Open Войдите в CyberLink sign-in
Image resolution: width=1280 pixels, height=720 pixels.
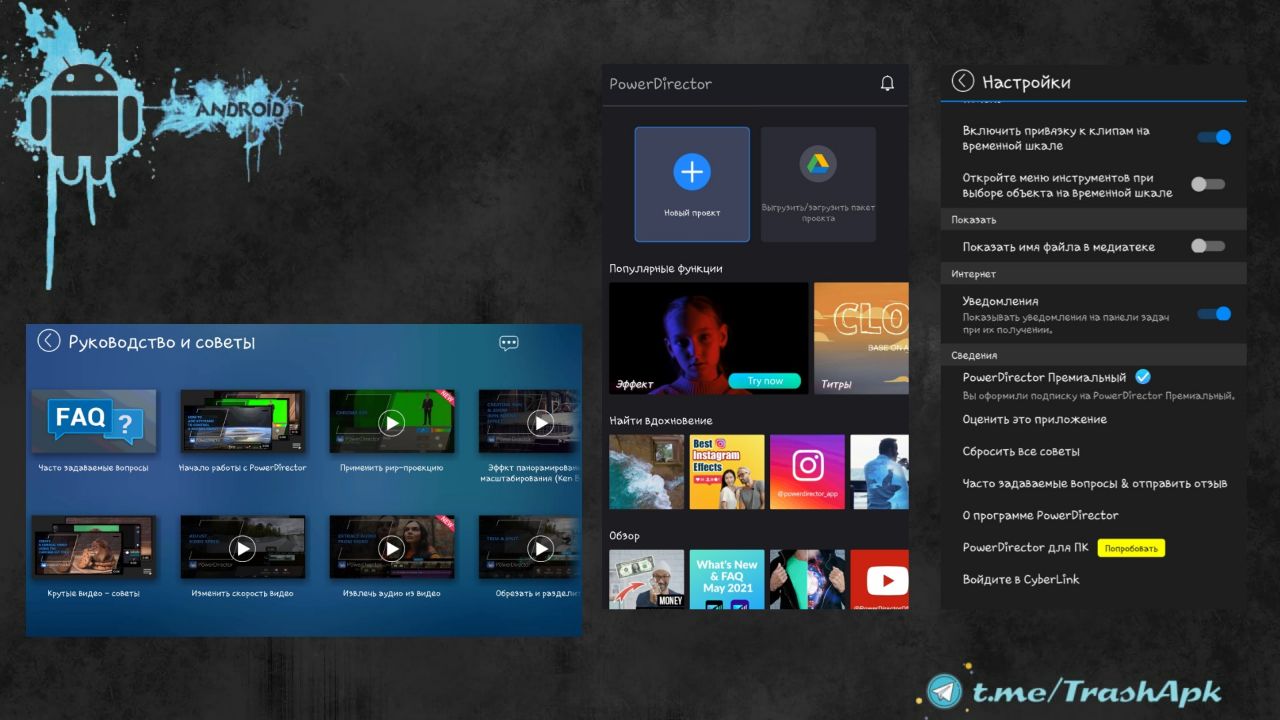coord(1020,580)
